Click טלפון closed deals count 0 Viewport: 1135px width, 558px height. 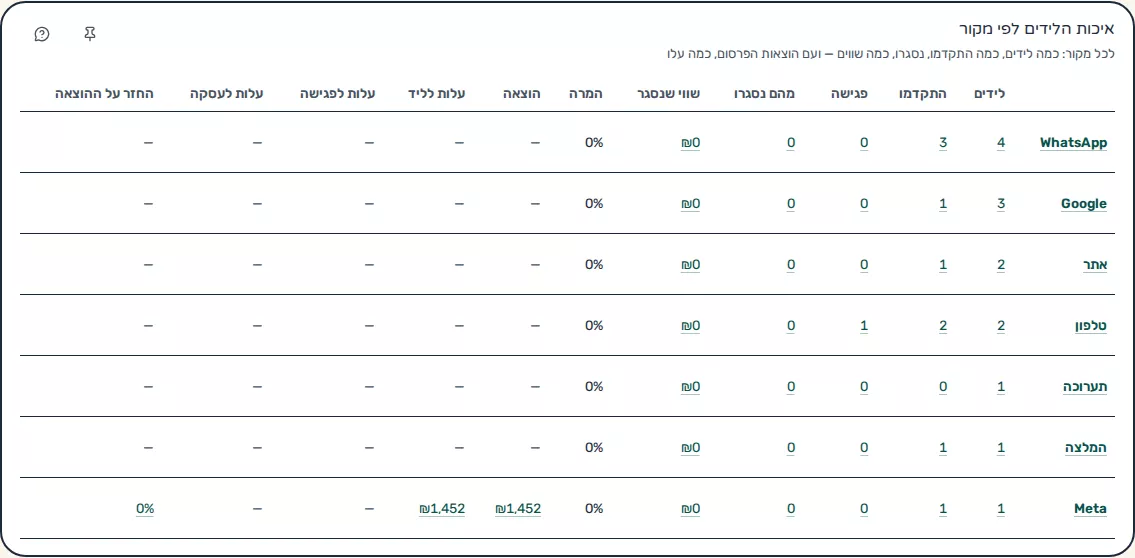[x=791, y=326]
